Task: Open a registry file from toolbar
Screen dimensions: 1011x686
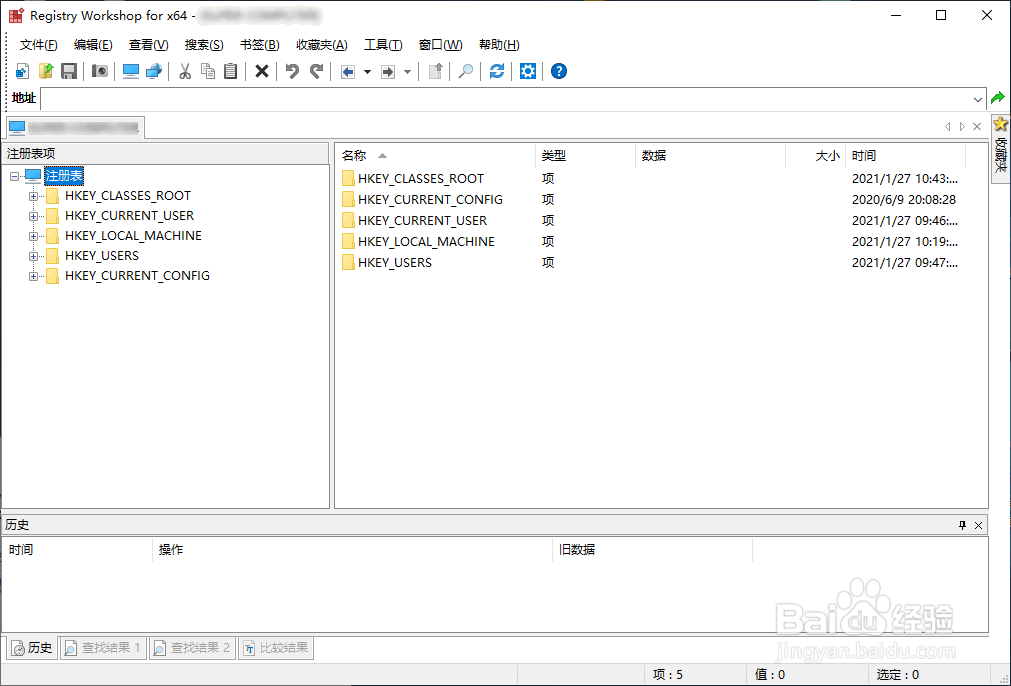Action: click(x=46, y=71)
